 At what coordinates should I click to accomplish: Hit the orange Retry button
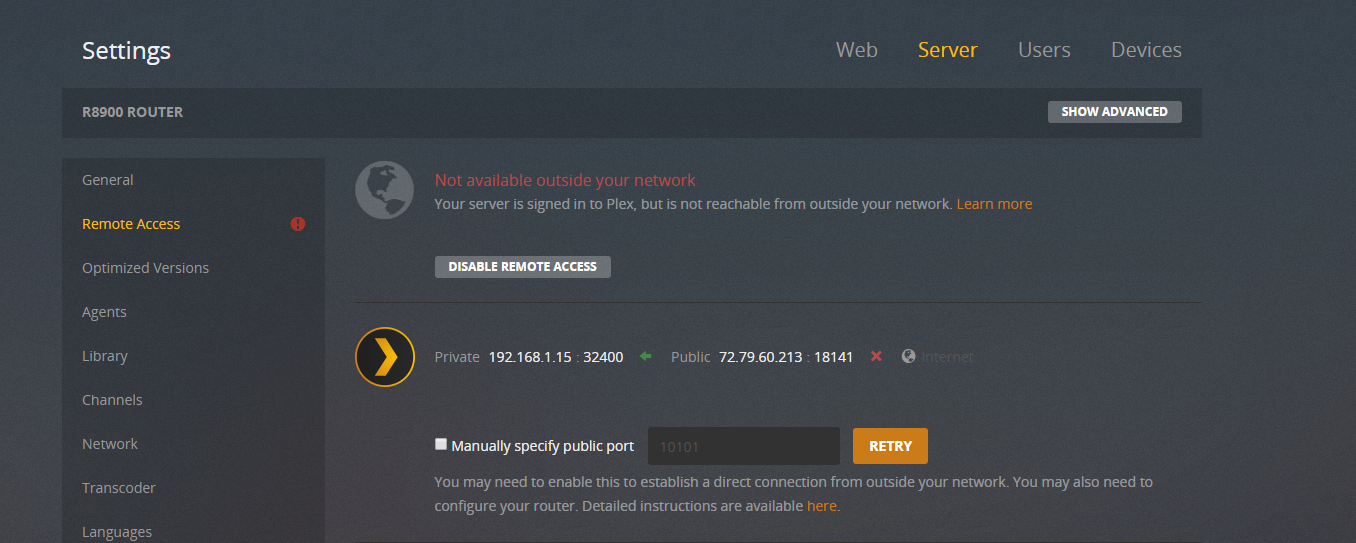890,446
